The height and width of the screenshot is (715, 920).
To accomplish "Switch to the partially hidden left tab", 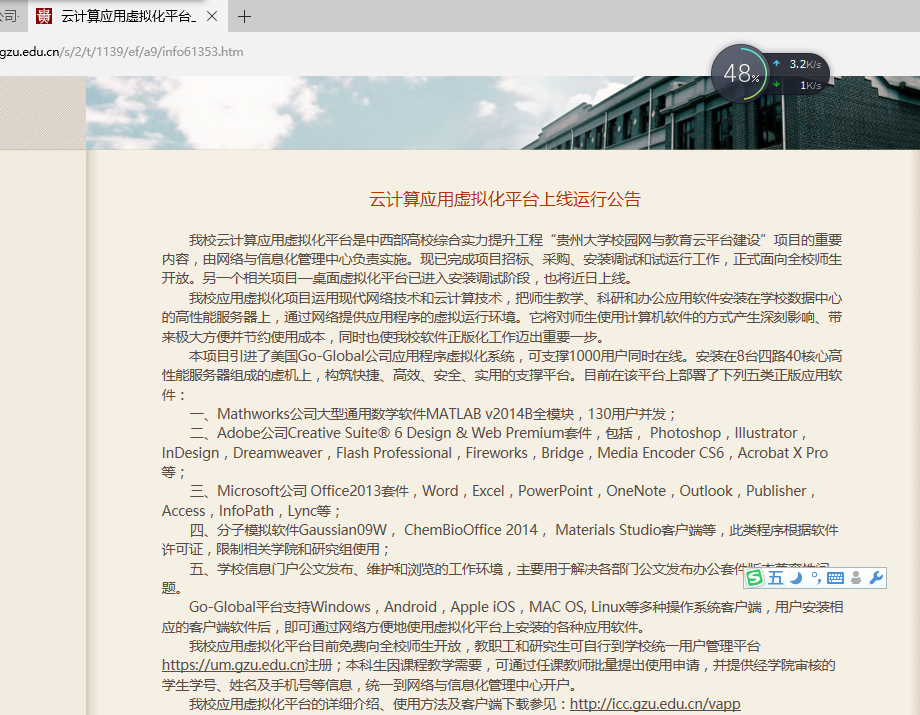I will coord(8,16).
